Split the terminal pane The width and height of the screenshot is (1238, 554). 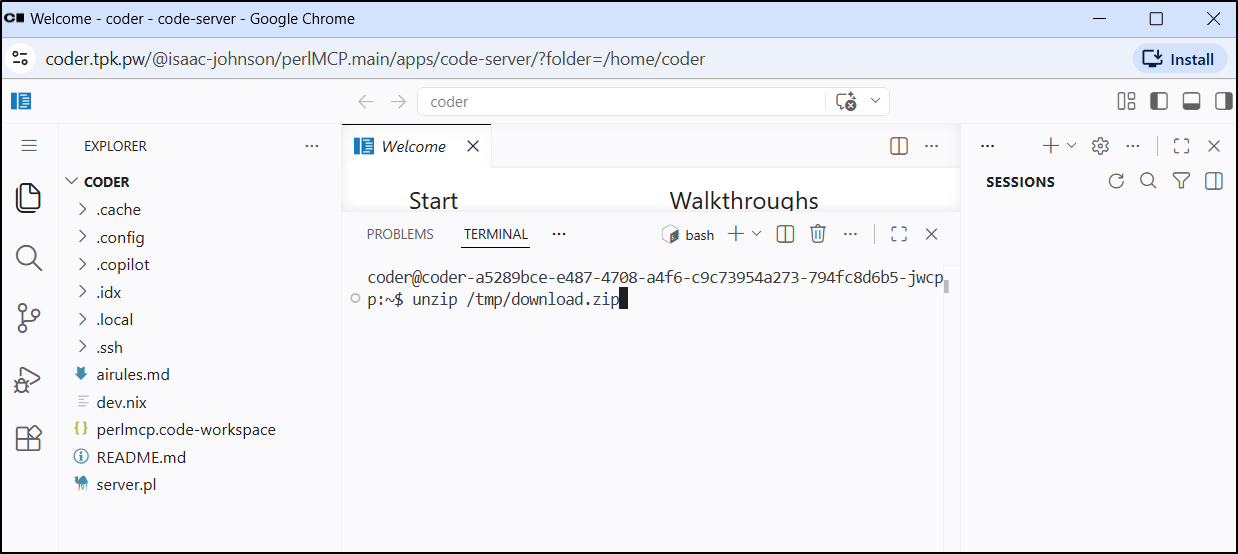786,234
